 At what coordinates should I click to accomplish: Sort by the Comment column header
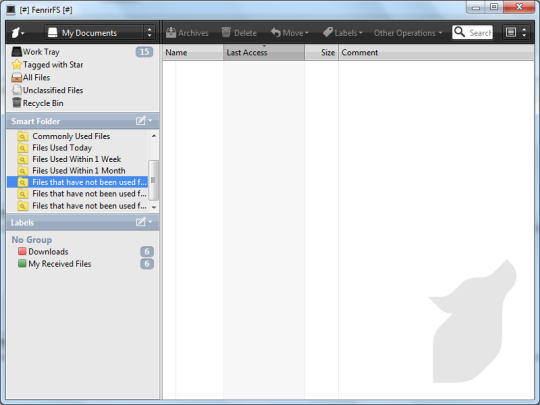[x=436, y=52]
